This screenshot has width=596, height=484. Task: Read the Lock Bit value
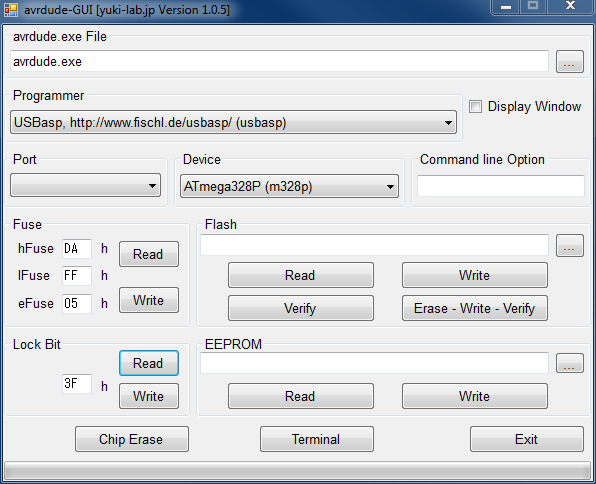pyautogui.click(x=149, y=363)
